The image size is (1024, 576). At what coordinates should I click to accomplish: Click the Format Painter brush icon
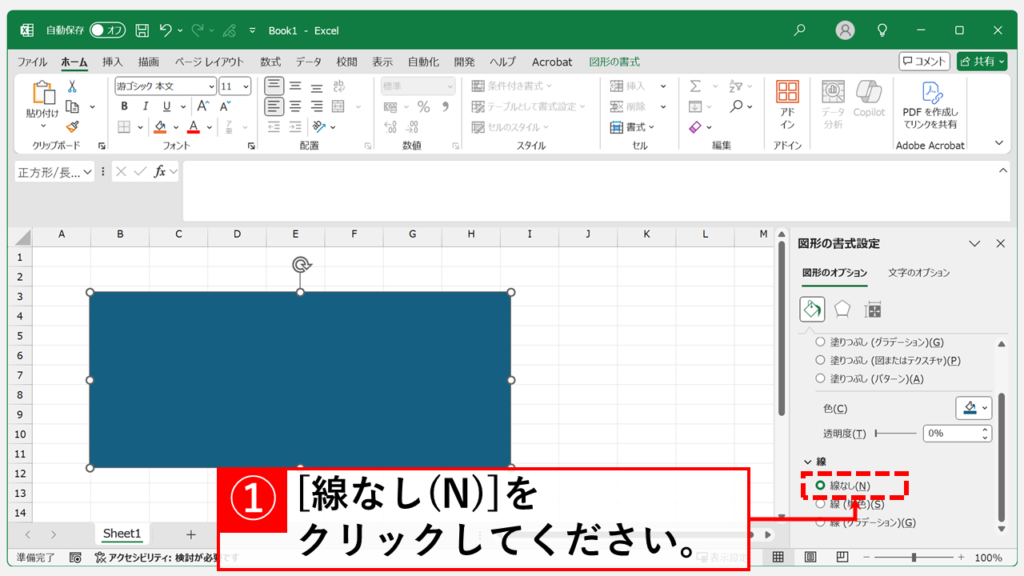pos(72,127)
